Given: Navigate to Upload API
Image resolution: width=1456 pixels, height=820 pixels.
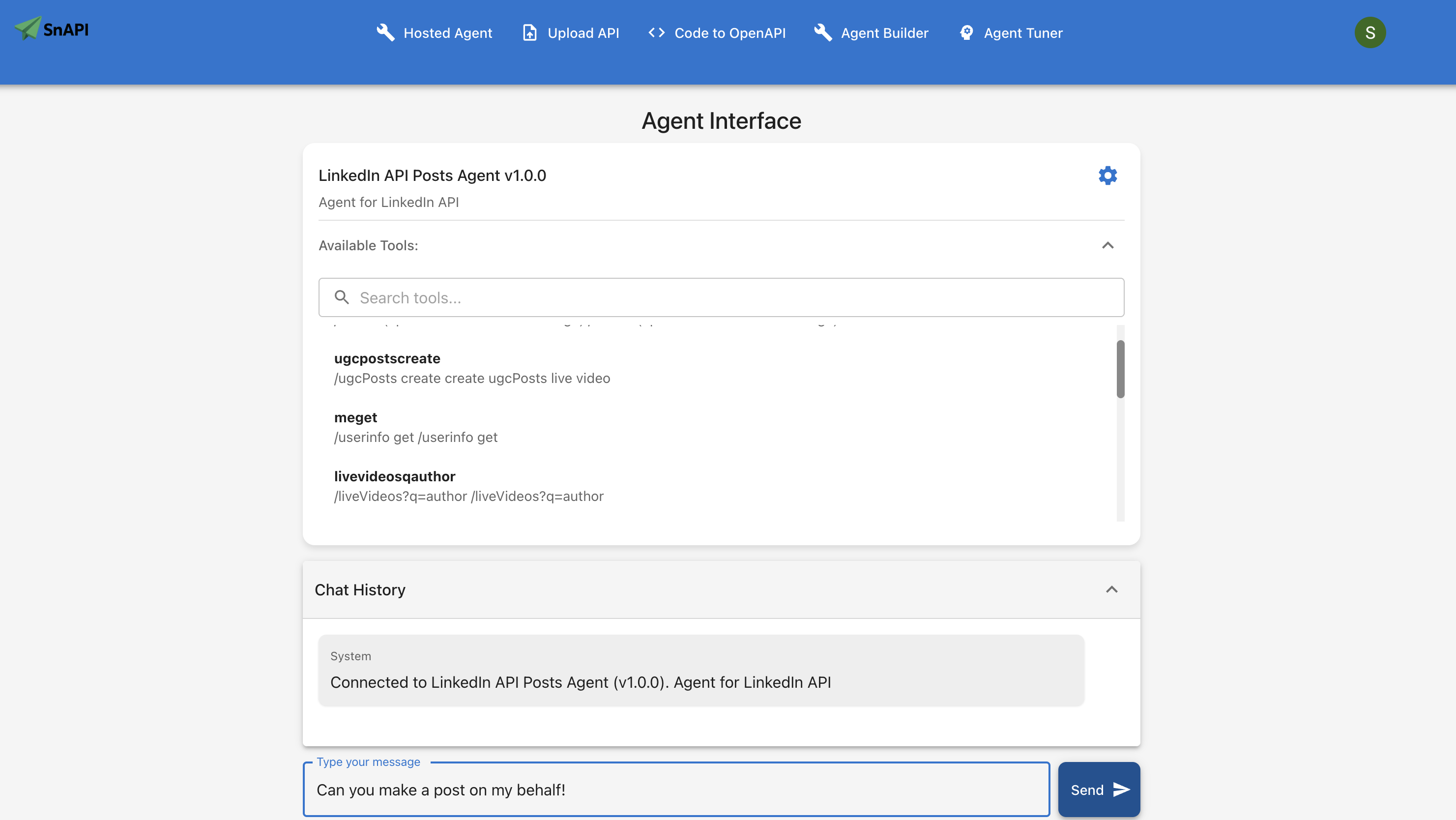Looking at the screenshot, I should tap(582, 33).
